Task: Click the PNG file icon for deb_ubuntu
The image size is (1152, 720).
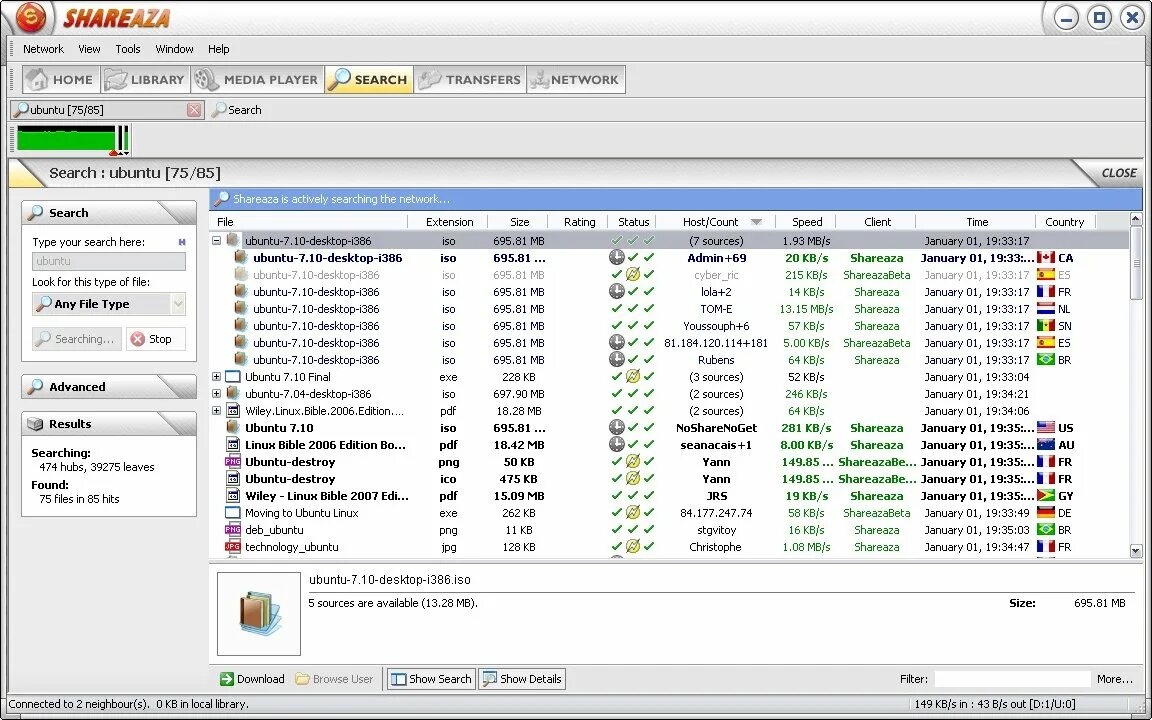Action: coord(232,530)
